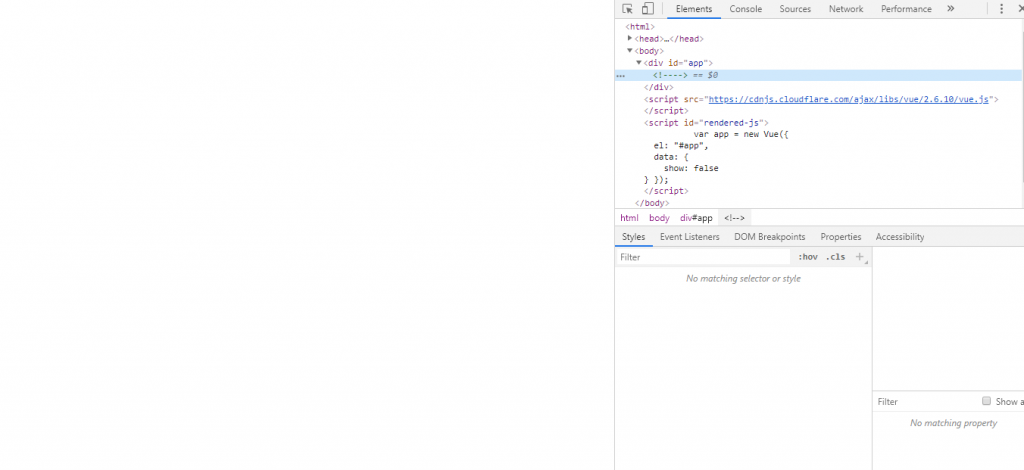Image resolution: width=1024 pixels, height=470 pixels.
Task: Switch to the Console tab
Action: tap(746, 9)
